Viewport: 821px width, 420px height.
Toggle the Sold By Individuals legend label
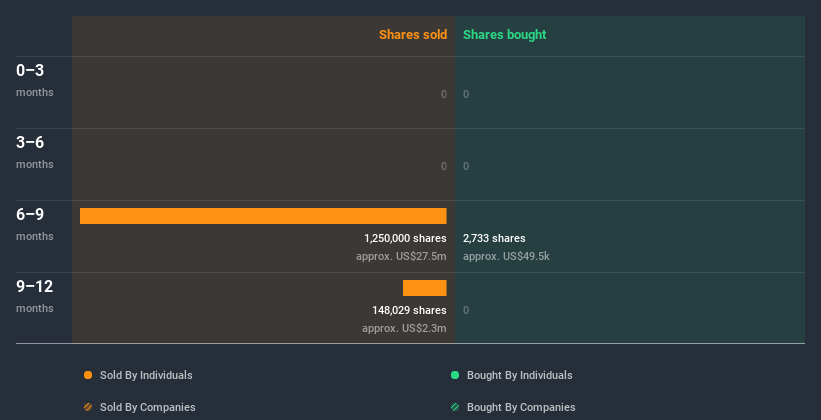(146, 375)
